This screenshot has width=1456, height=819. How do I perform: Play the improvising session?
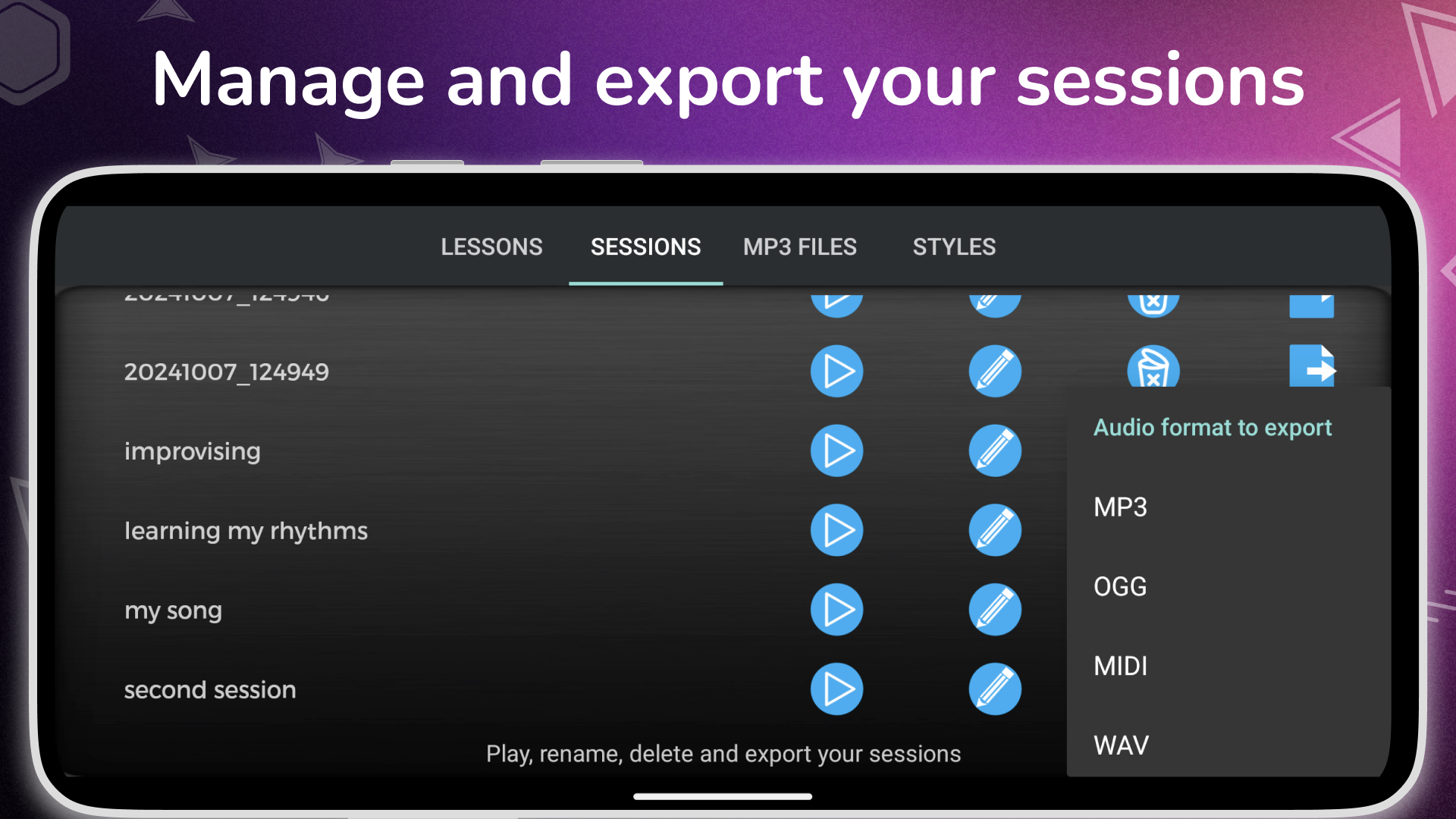[x=836, y=451]
